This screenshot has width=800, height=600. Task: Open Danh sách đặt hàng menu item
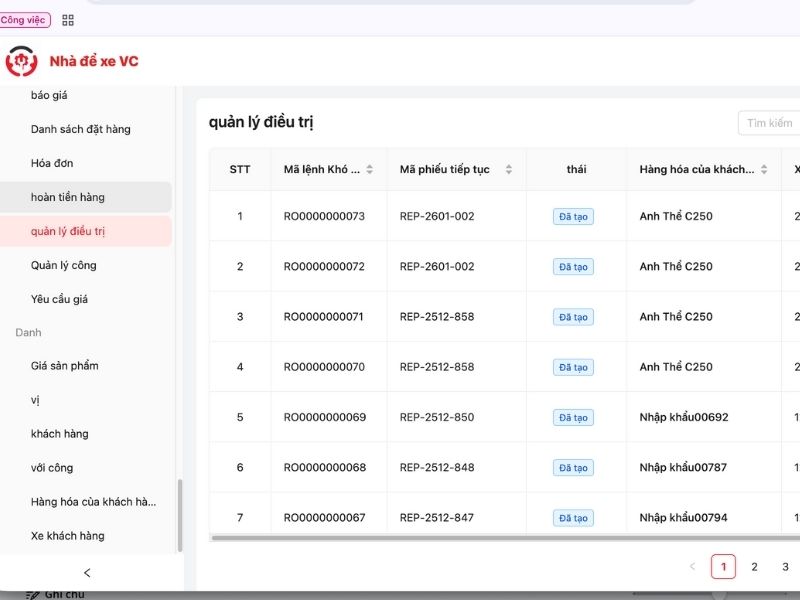click(80, 129)
